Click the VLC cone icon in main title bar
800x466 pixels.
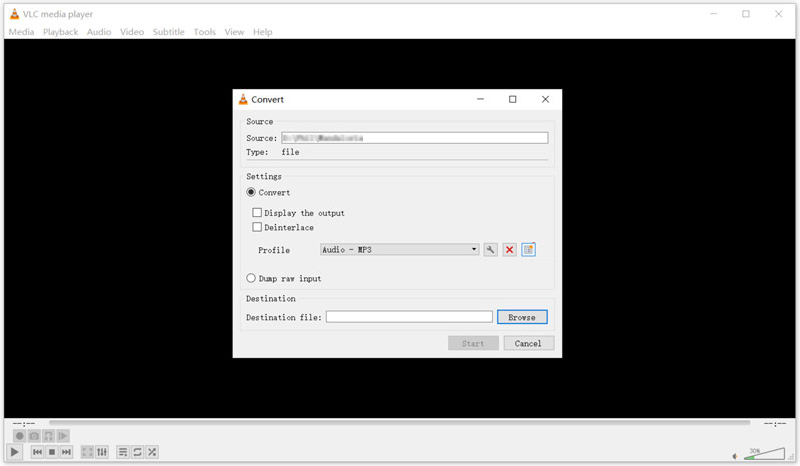pyautogui.click(x=14, y=14)
